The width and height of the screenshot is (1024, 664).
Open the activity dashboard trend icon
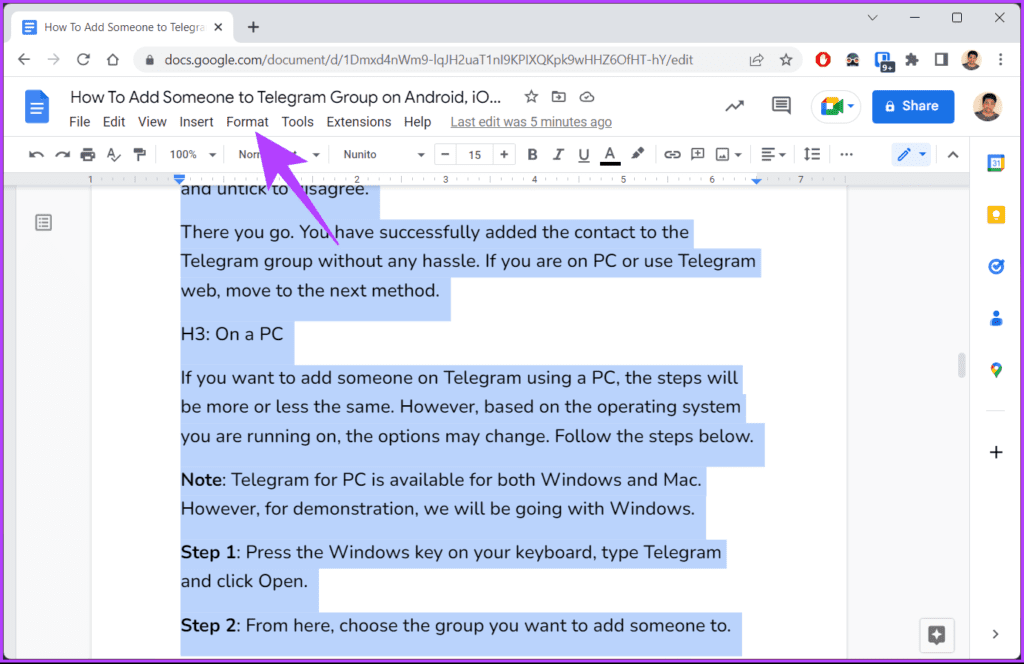[x=735, y=106]
